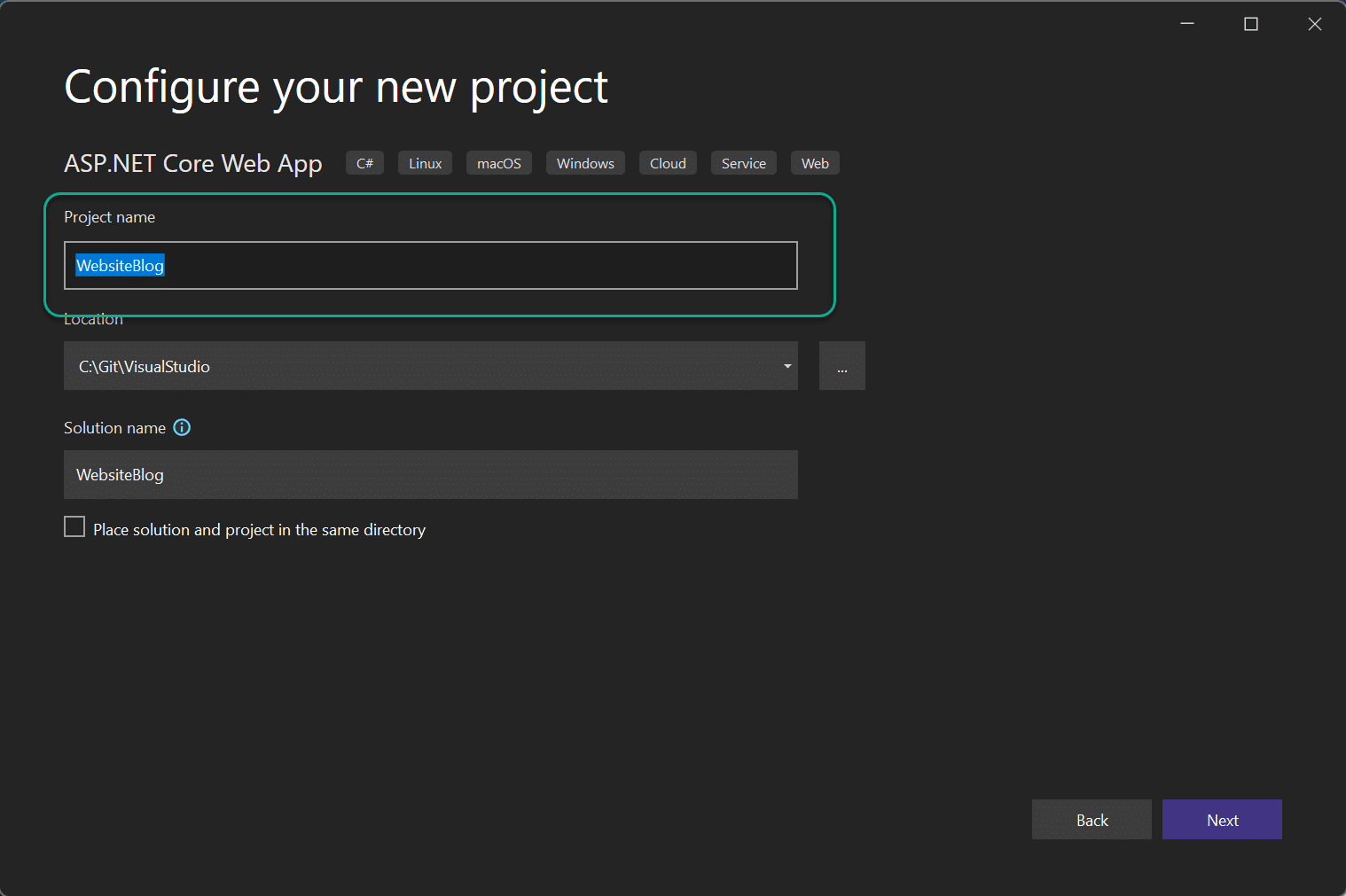Select the C:\Git\VisualStudio location combo box
Viewport: 1346px width, 896px height.
click(x=431, y=366)
